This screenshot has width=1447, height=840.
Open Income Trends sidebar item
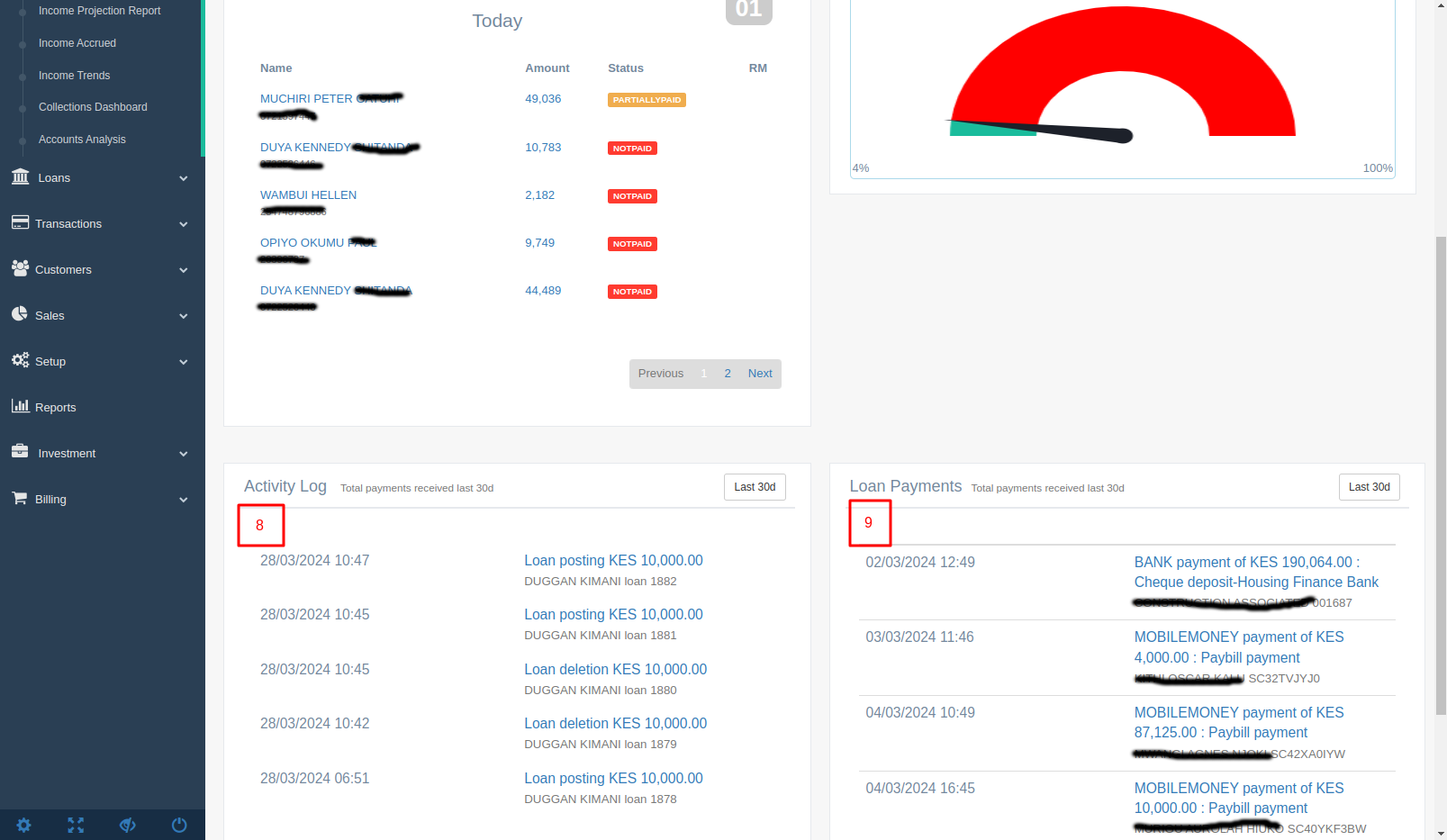pos(74,76)
